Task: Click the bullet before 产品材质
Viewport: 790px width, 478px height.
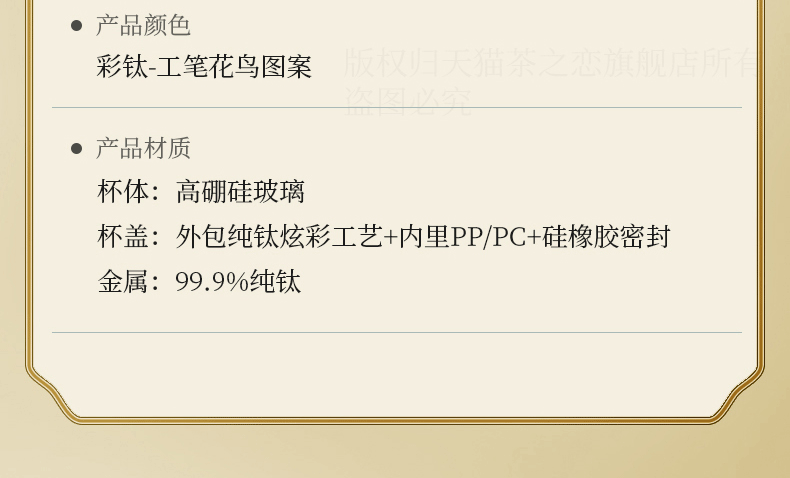Action: coord(77,149)
